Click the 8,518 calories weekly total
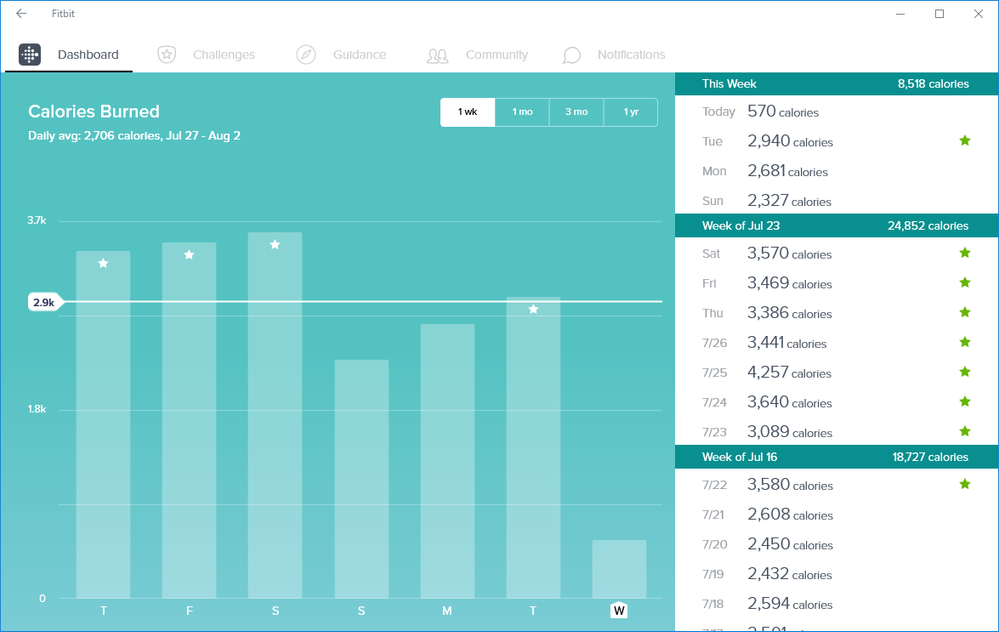The width and height of the screenshot is (999, 632). [933, 84]
